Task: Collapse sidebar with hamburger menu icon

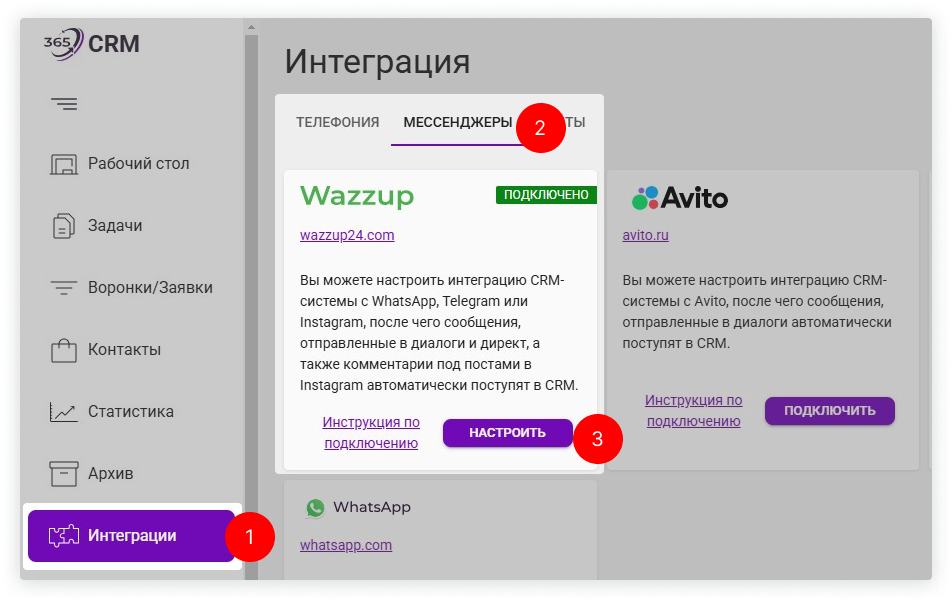Action: click(64, 104)
